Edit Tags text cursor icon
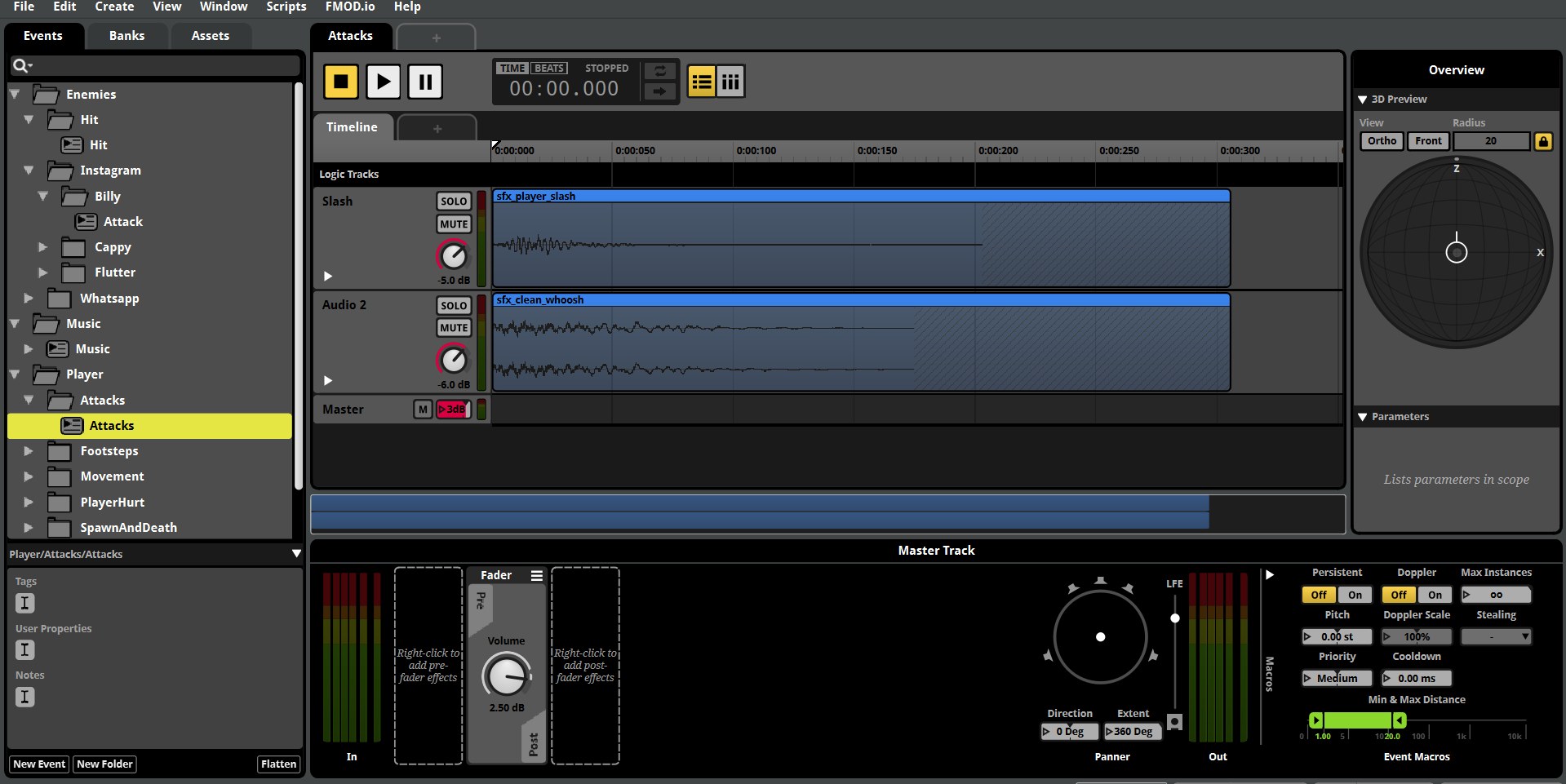Image resolution: width=1566 pixels, height=784 pixels. point(24,603)
